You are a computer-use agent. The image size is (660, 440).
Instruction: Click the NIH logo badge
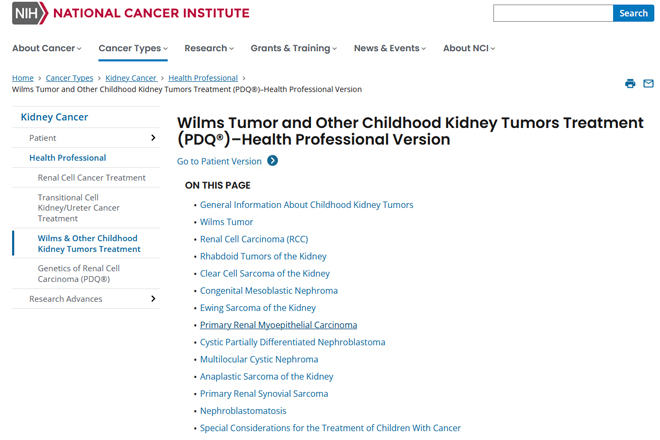pos(30,13)
